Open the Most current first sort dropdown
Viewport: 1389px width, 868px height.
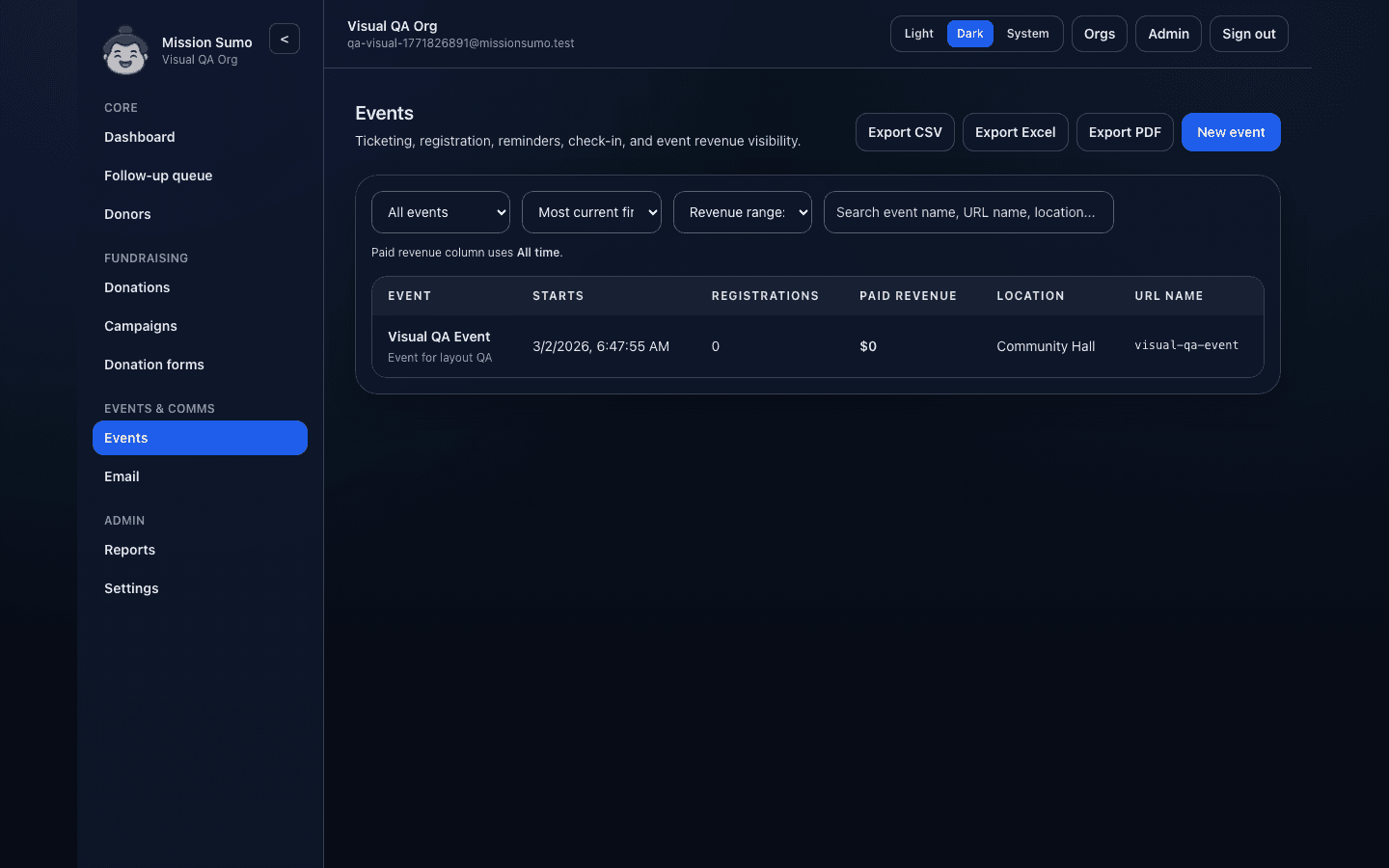pos(591,211)
